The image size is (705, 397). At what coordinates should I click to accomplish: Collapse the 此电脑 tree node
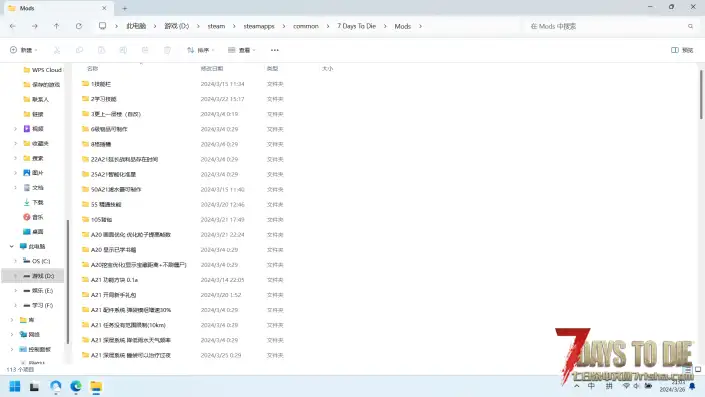[12, 247]
